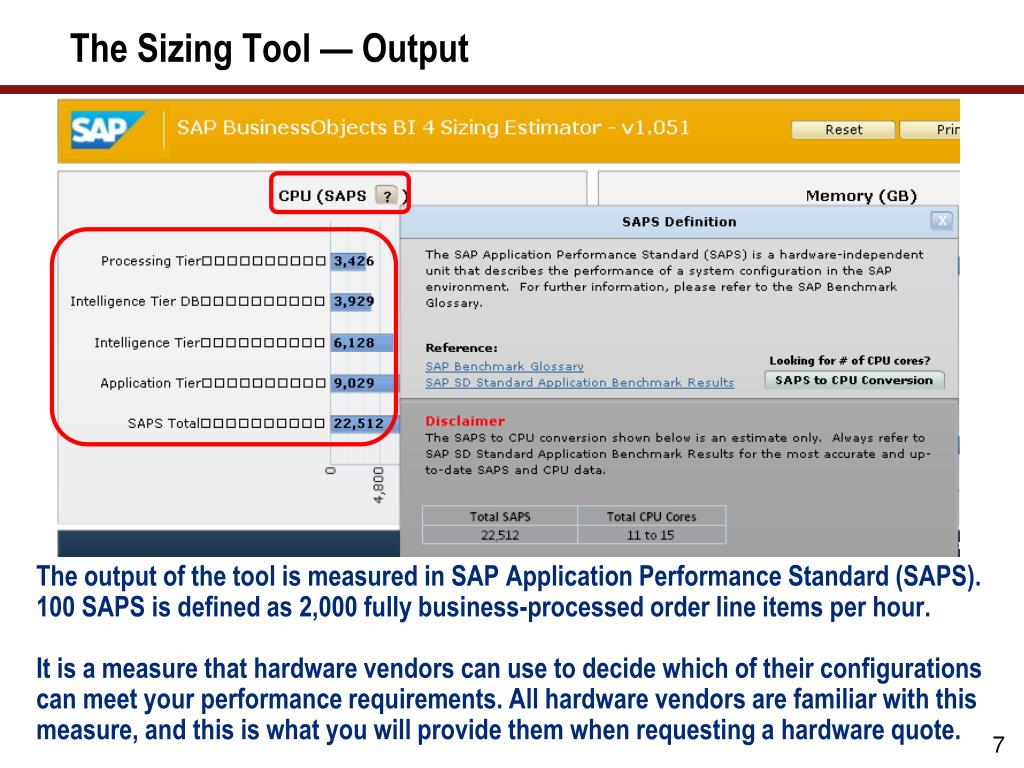Viewport: 1024px width, 768px height.
Task: Click the 4,800 axis tick label
Action: tap(379, 485)
